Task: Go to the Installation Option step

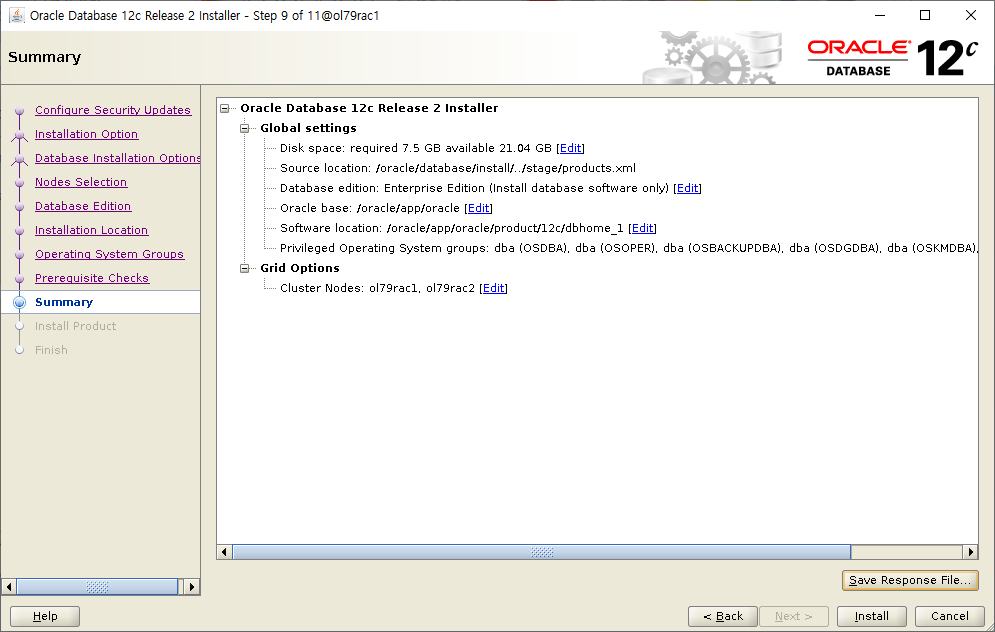Action: [x=86, y=134]
